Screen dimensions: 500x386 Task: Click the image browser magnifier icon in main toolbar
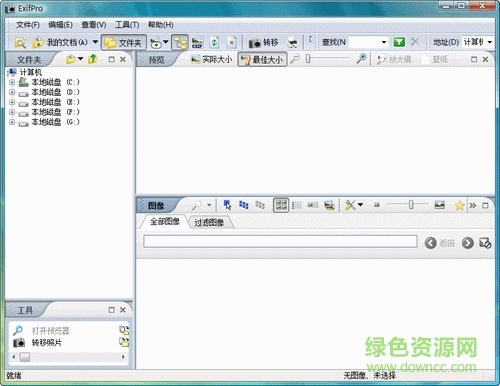tap(20, 43)
